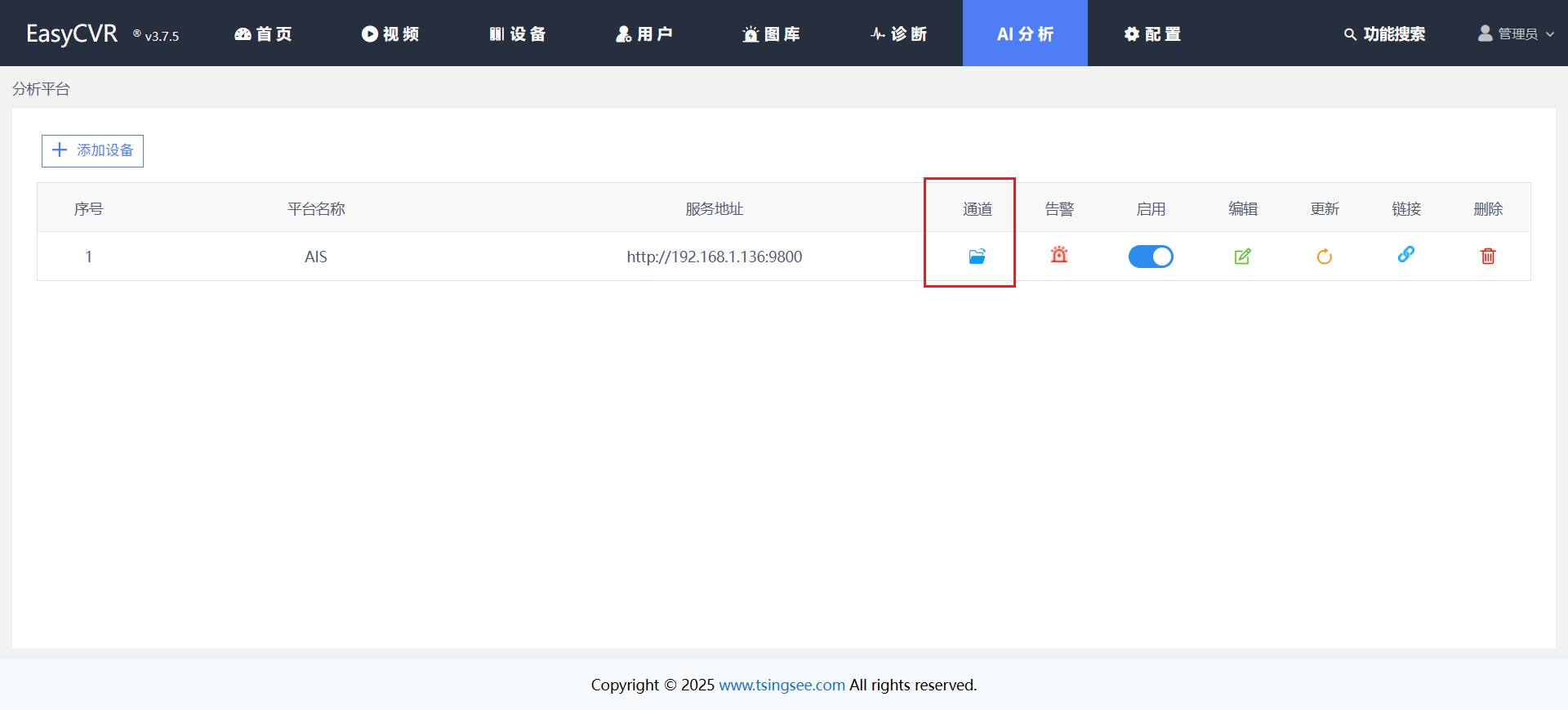This screenshot has width=1568, height=710.
Task: Go to the 视频 video menu
Action: pos(390,34)
